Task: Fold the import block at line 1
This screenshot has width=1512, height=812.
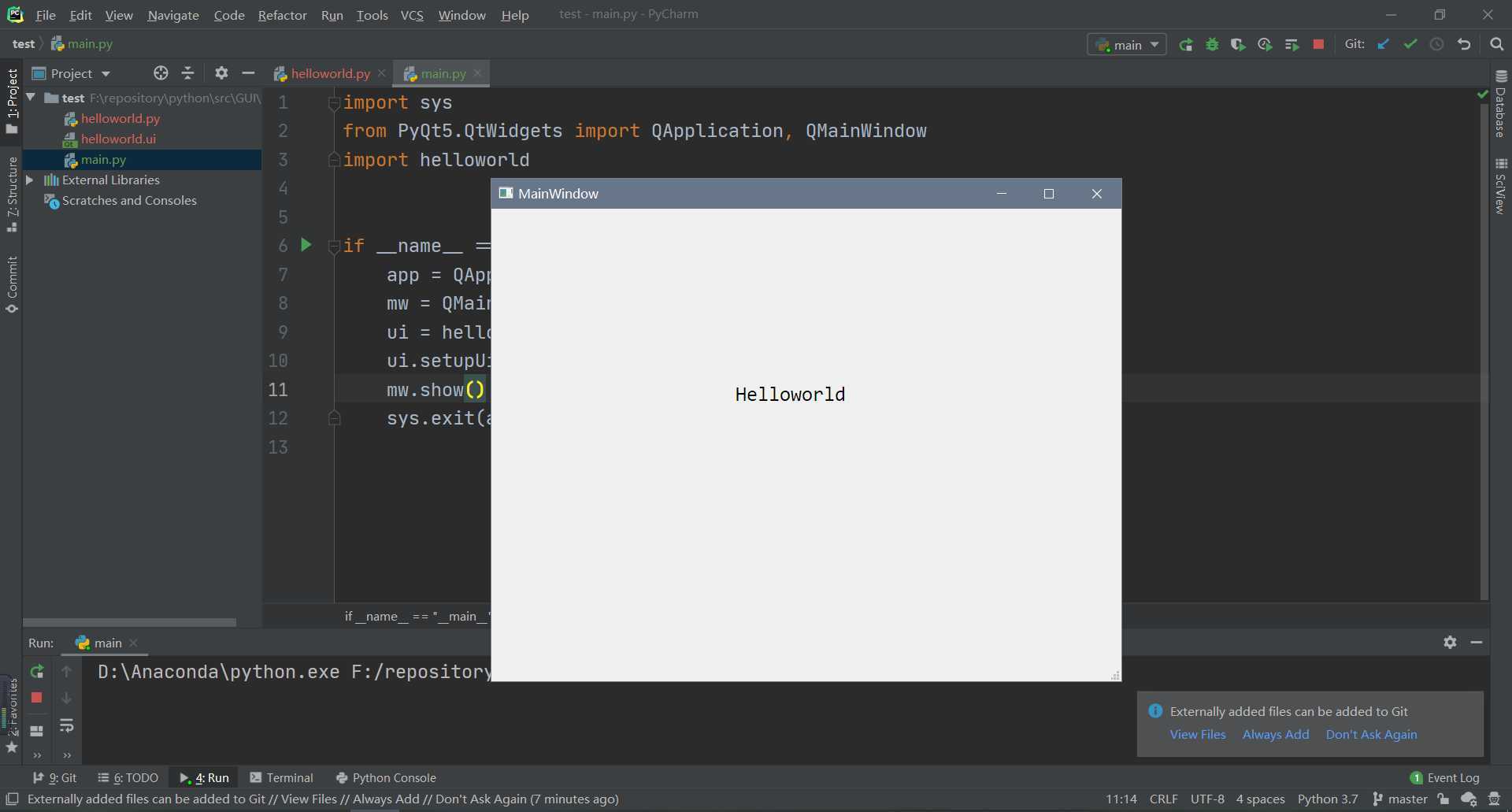Action: coord(334,103)
